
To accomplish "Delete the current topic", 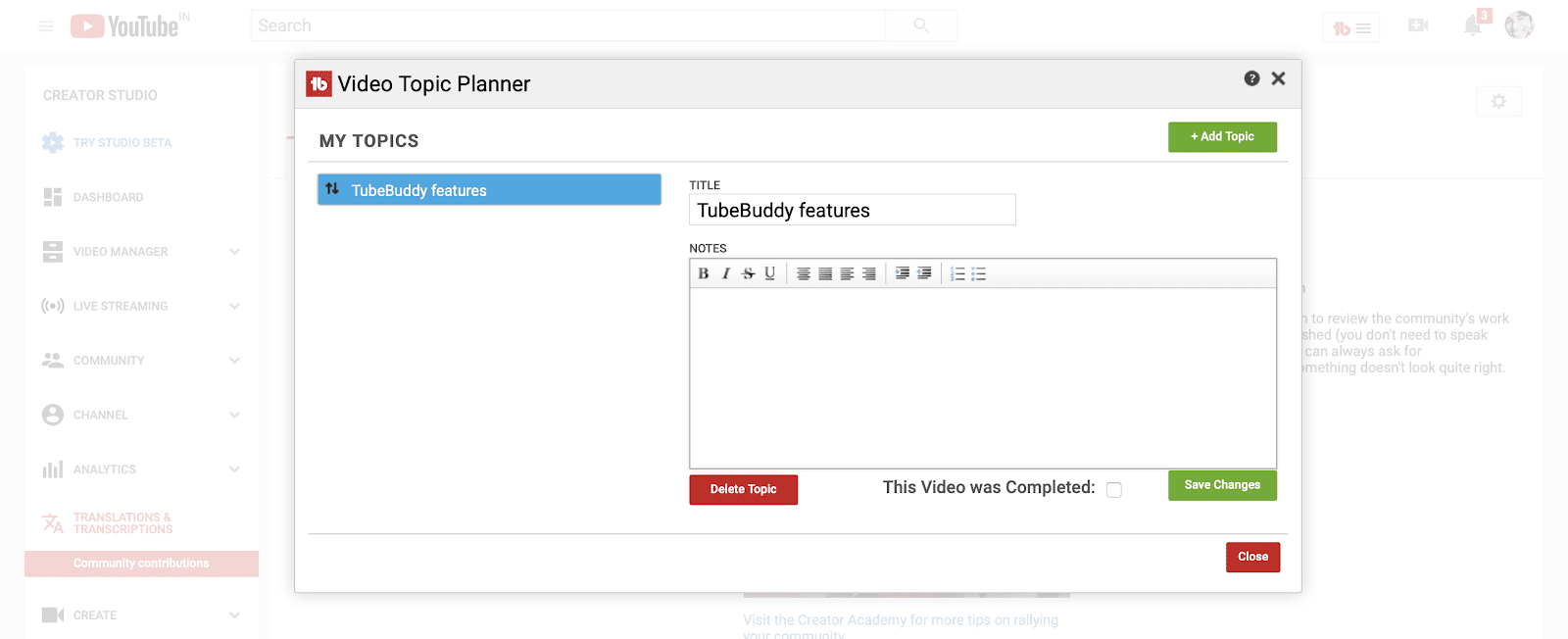I will [x=743, y=489].
